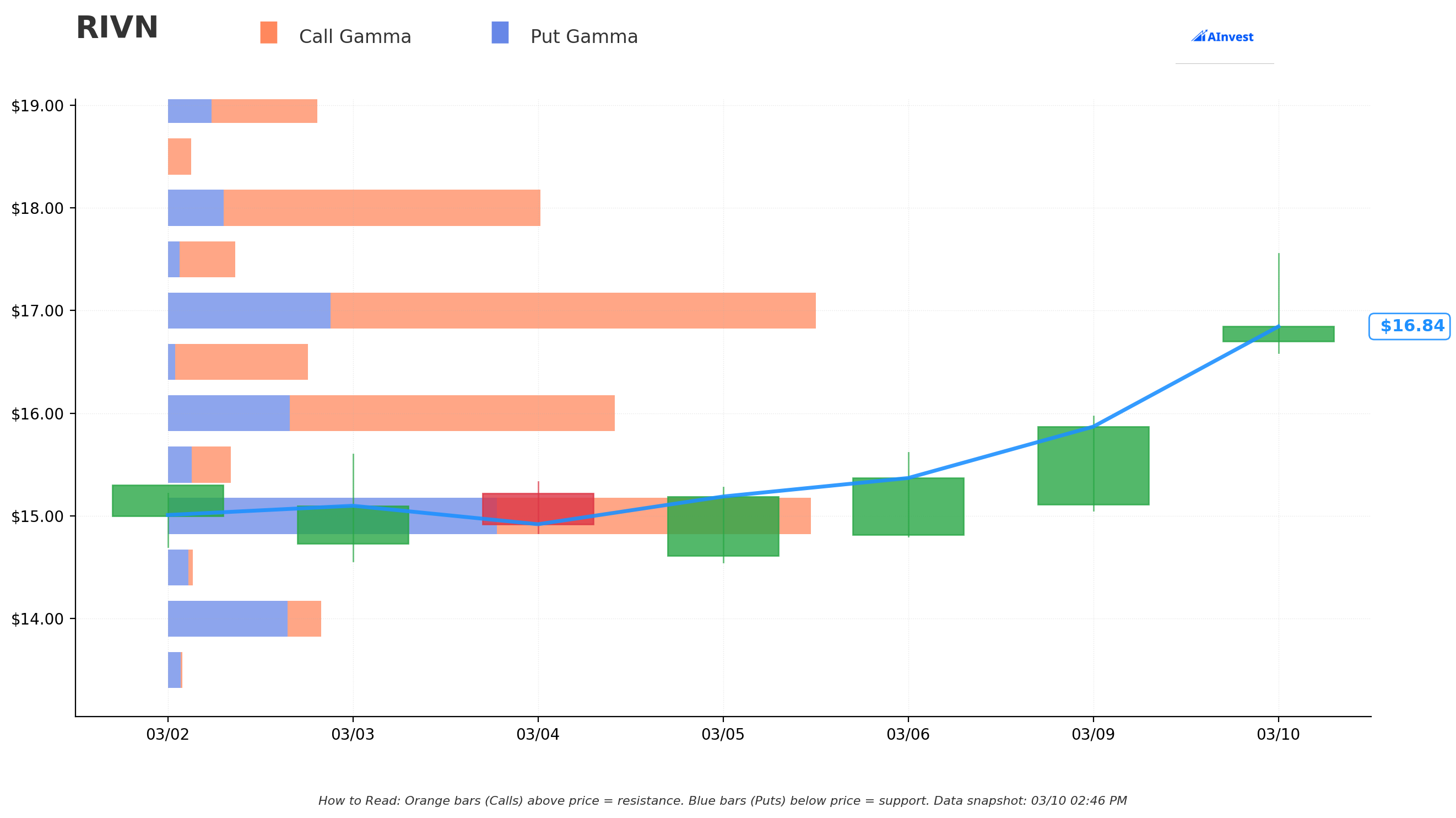1456x818 pixels.
Task: Click the orange call gamma bar at $17.50
Action: (208, 259)
